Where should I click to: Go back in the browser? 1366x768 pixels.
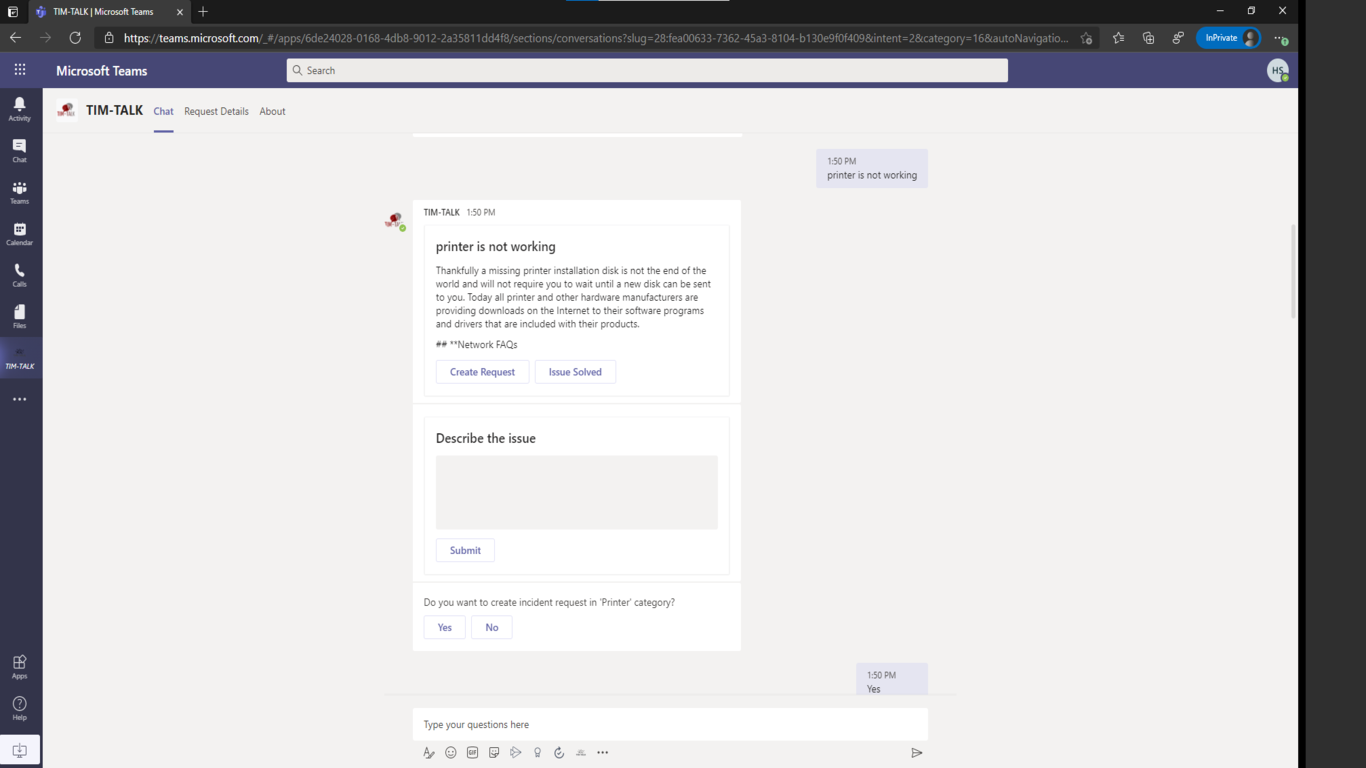click(x=15, y=38)
